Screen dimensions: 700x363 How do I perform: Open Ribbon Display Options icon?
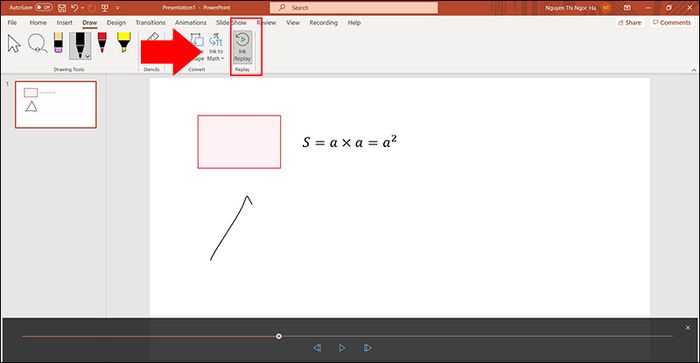(627, 8)
